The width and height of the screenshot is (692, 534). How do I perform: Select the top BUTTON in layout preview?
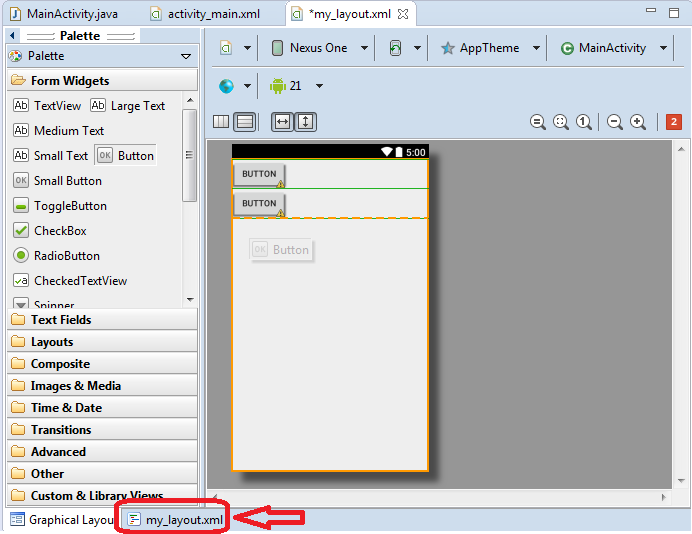[259, 174]
